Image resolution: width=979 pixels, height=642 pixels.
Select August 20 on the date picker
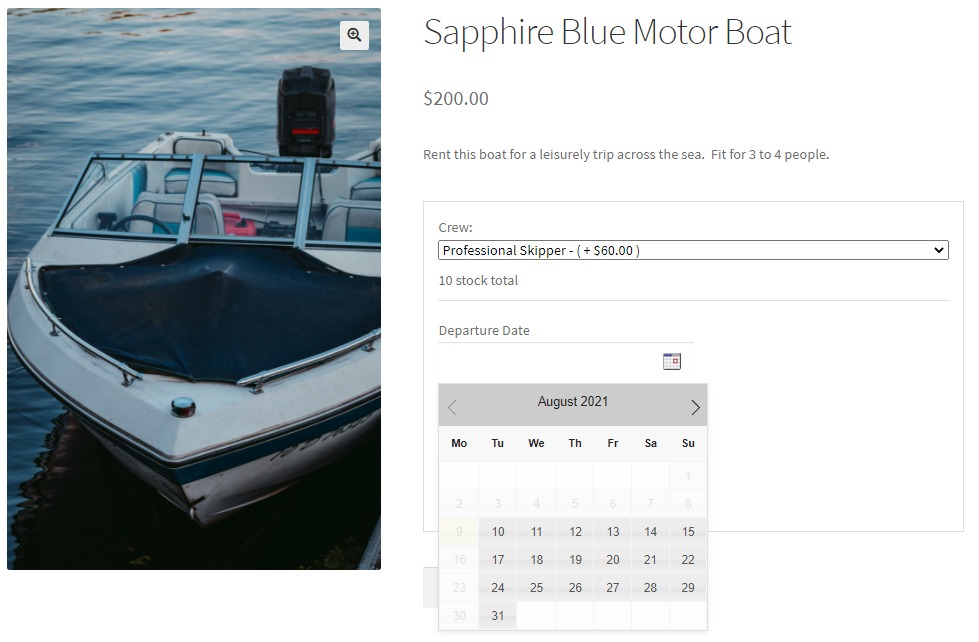coord(613,560)
